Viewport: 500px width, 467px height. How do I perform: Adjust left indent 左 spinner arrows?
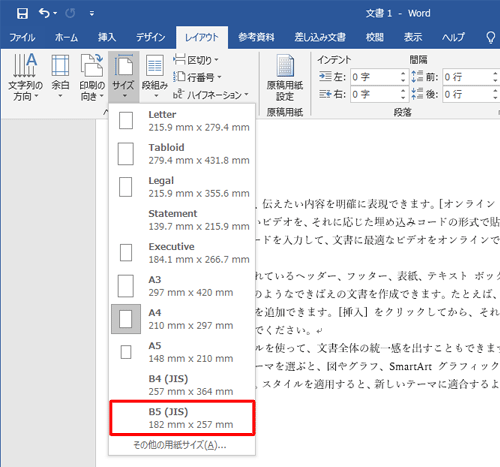(403, 77)
